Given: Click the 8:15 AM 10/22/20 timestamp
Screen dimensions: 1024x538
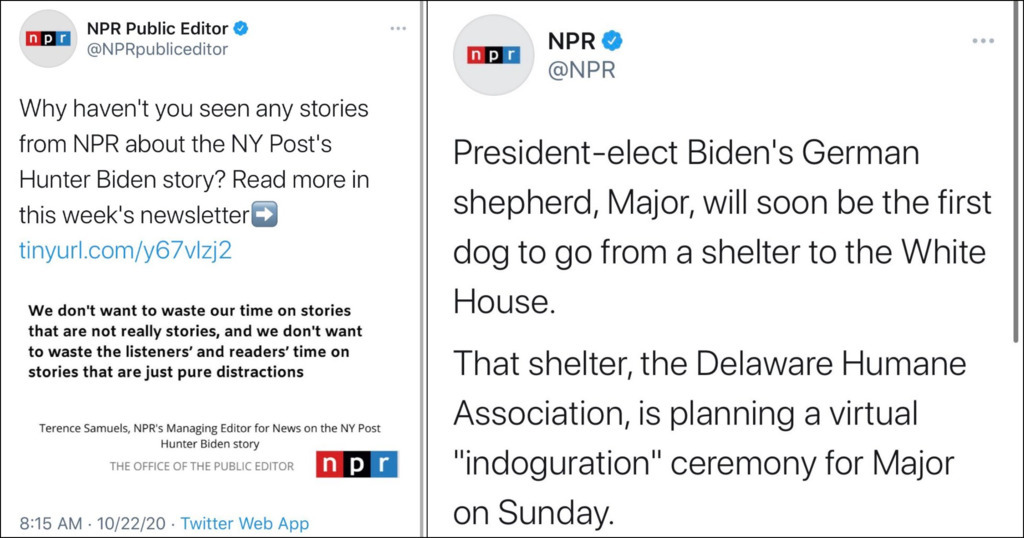Looking at the screenshot, I should click(x=92, y=524).
